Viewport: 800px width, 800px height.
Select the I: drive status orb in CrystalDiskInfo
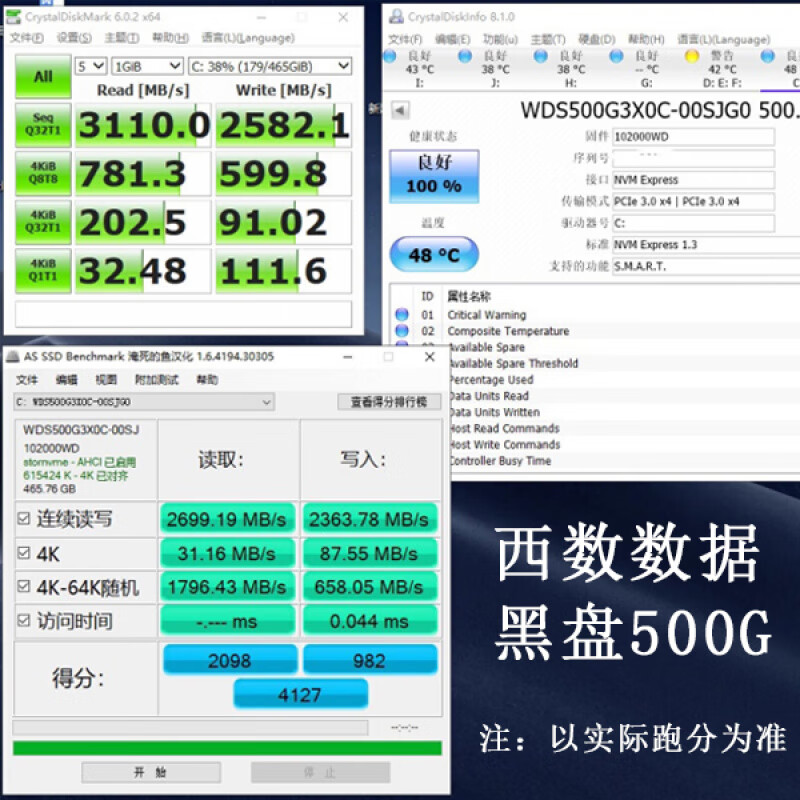tap(390, 56)
